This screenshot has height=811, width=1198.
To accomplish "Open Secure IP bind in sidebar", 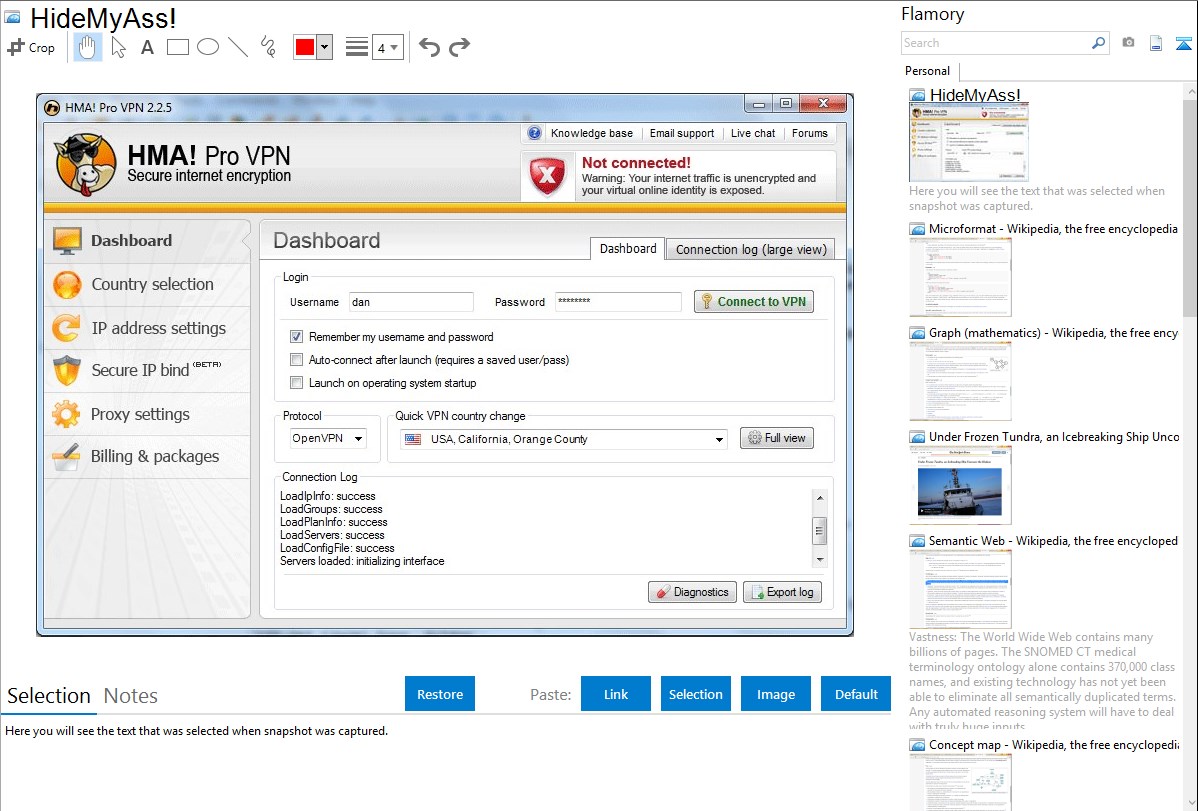I will tap(147, 371).
